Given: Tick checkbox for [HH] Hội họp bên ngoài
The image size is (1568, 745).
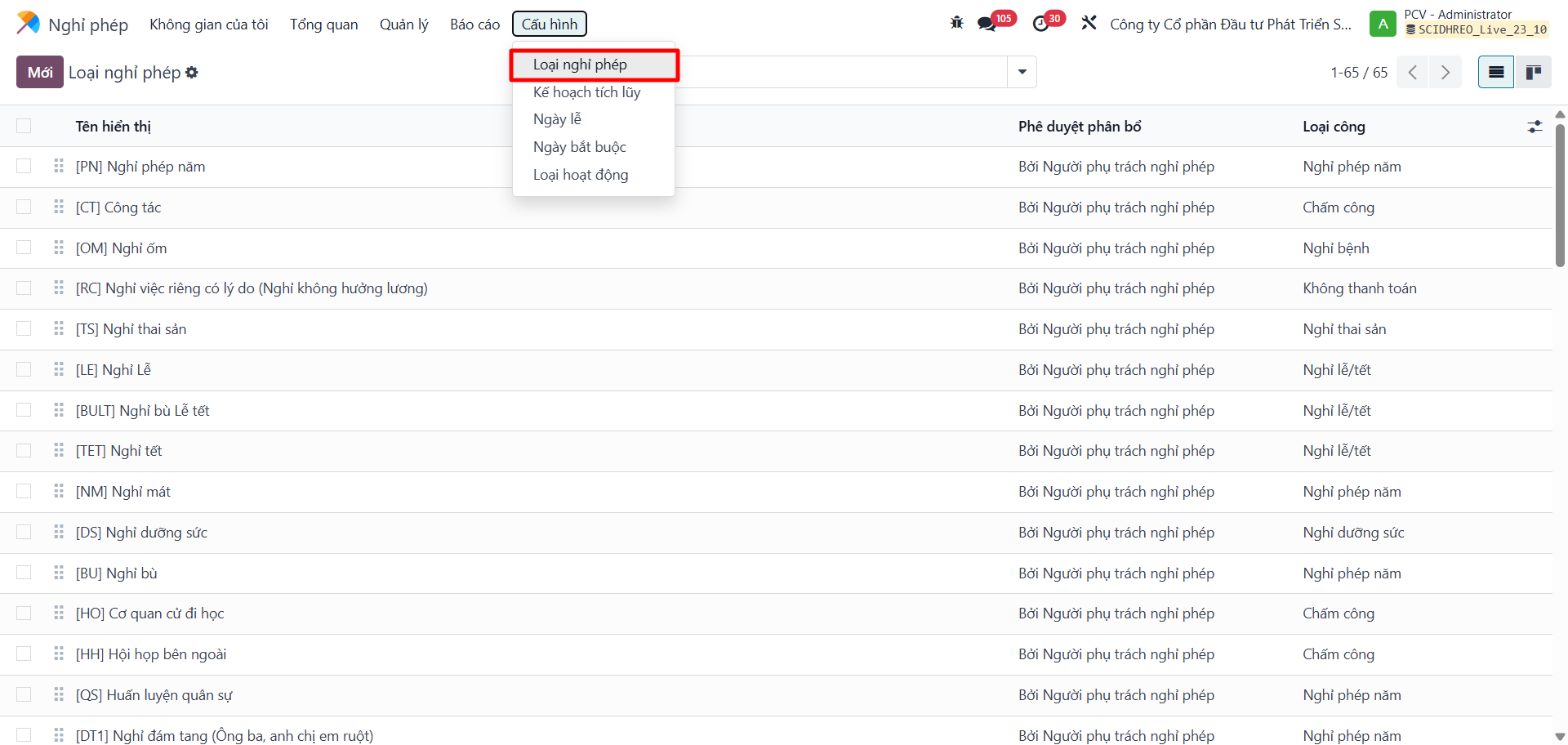Looking at the screenshot, I should 24,654.
